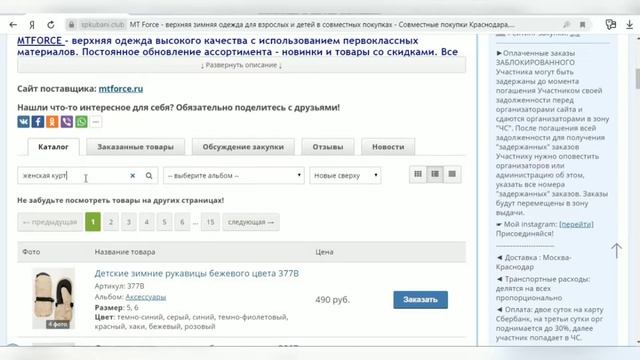Open the Заказанные товары tab
This screenshot has height=360, width=640.
[136, 147]
